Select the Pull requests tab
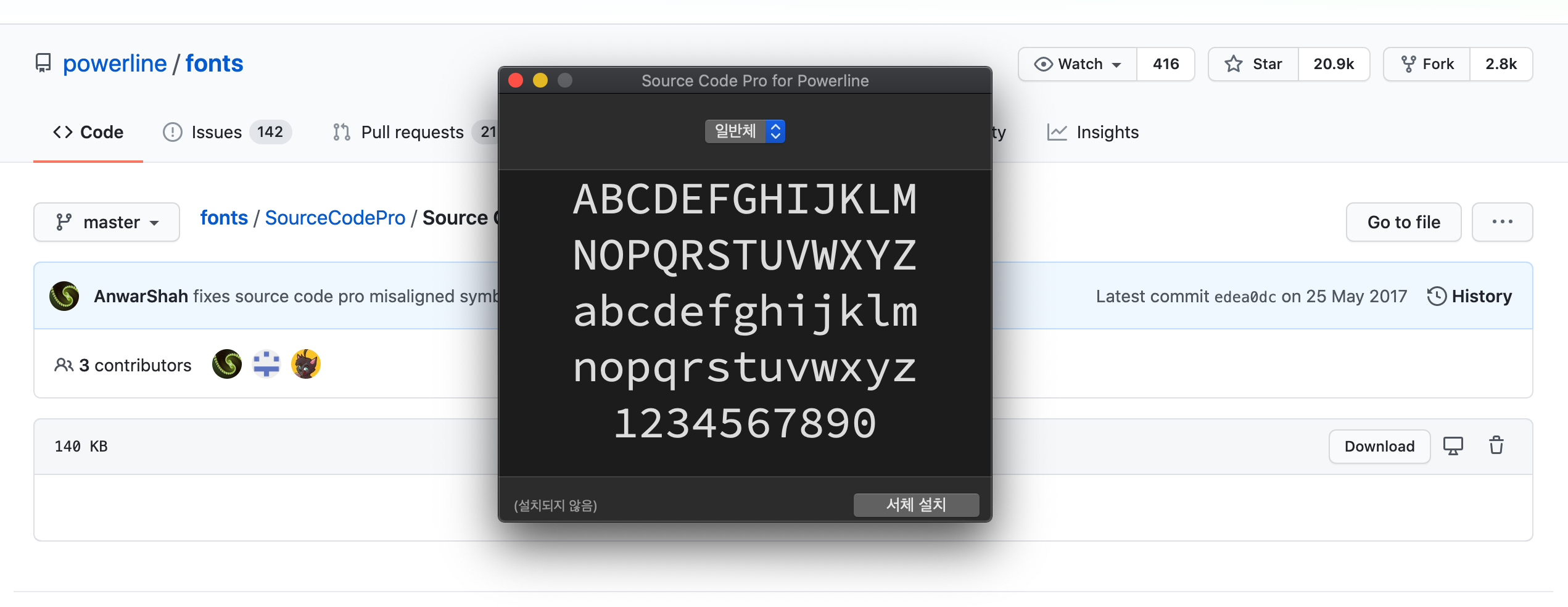 click(413, 132)
